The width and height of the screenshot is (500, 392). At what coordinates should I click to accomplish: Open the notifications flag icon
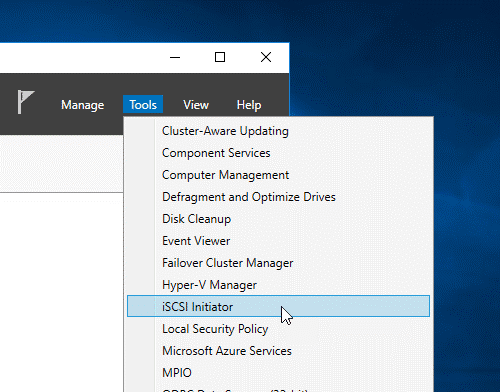[x=26, y=102]
